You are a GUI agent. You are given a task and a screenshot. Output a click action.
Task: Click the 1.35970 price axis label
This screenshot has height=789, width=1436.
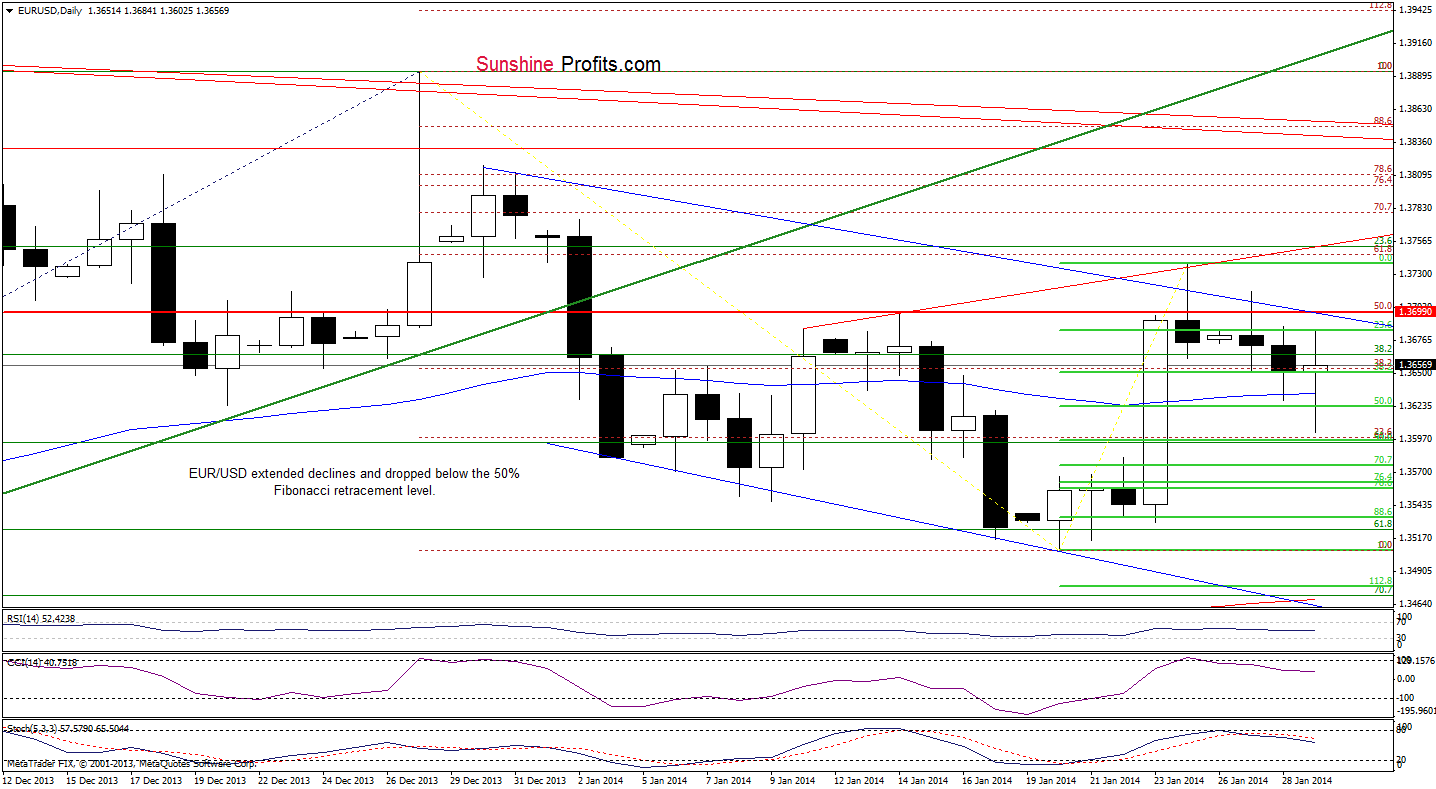1416,439
